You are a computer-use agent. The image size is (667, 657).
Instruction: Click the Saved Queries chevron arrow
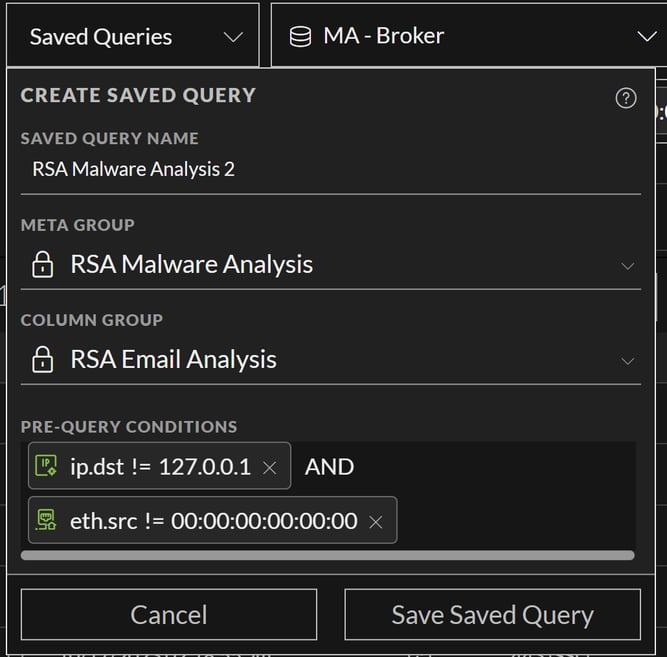click(x=234, y=37)
